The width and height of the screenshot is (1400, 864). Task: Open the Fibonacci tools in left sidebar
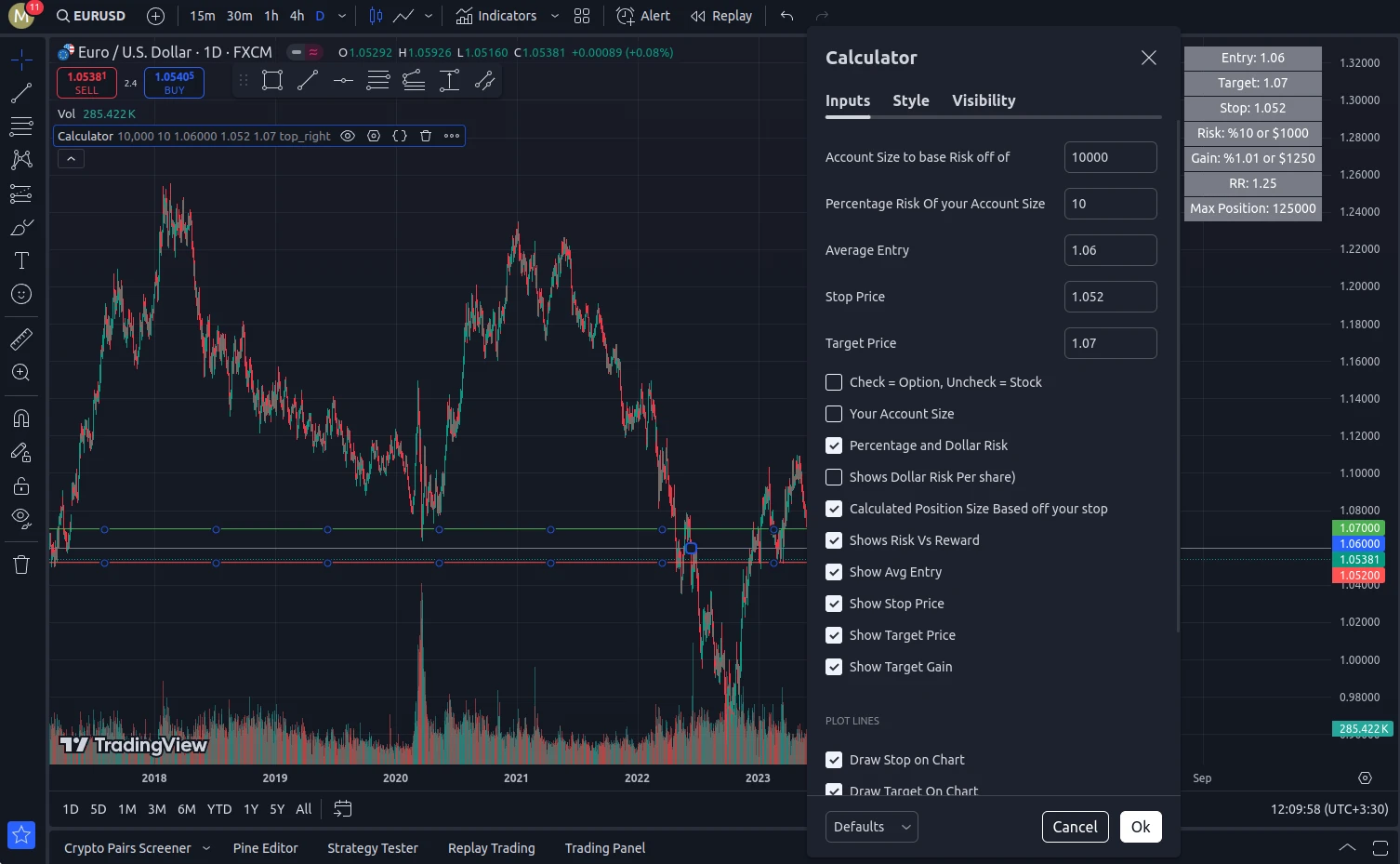[x=21, y=126]
